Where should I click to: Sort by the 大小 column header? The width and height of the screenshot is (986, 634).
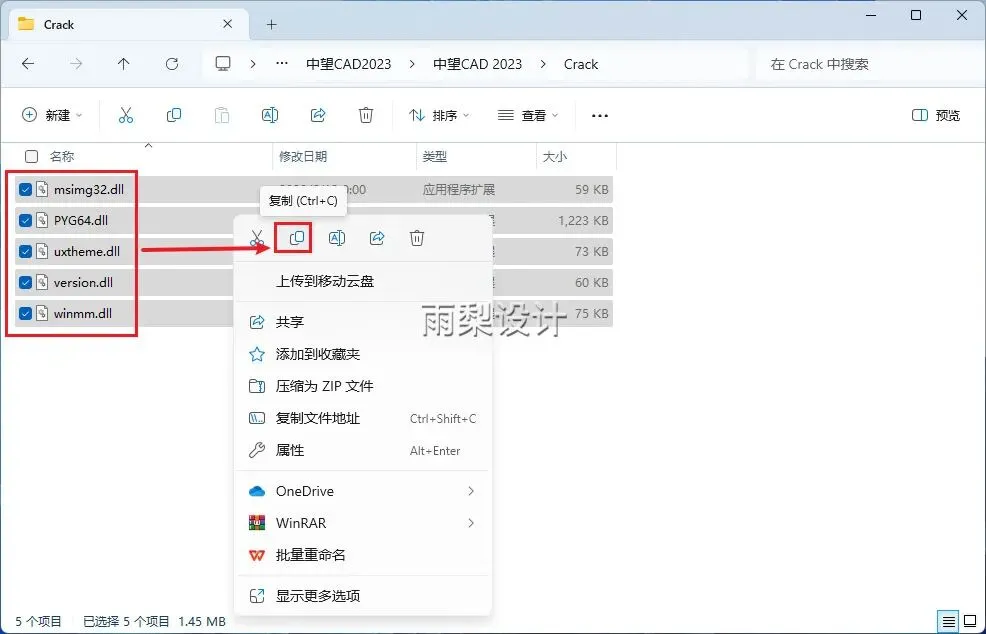tap(555, 157)
